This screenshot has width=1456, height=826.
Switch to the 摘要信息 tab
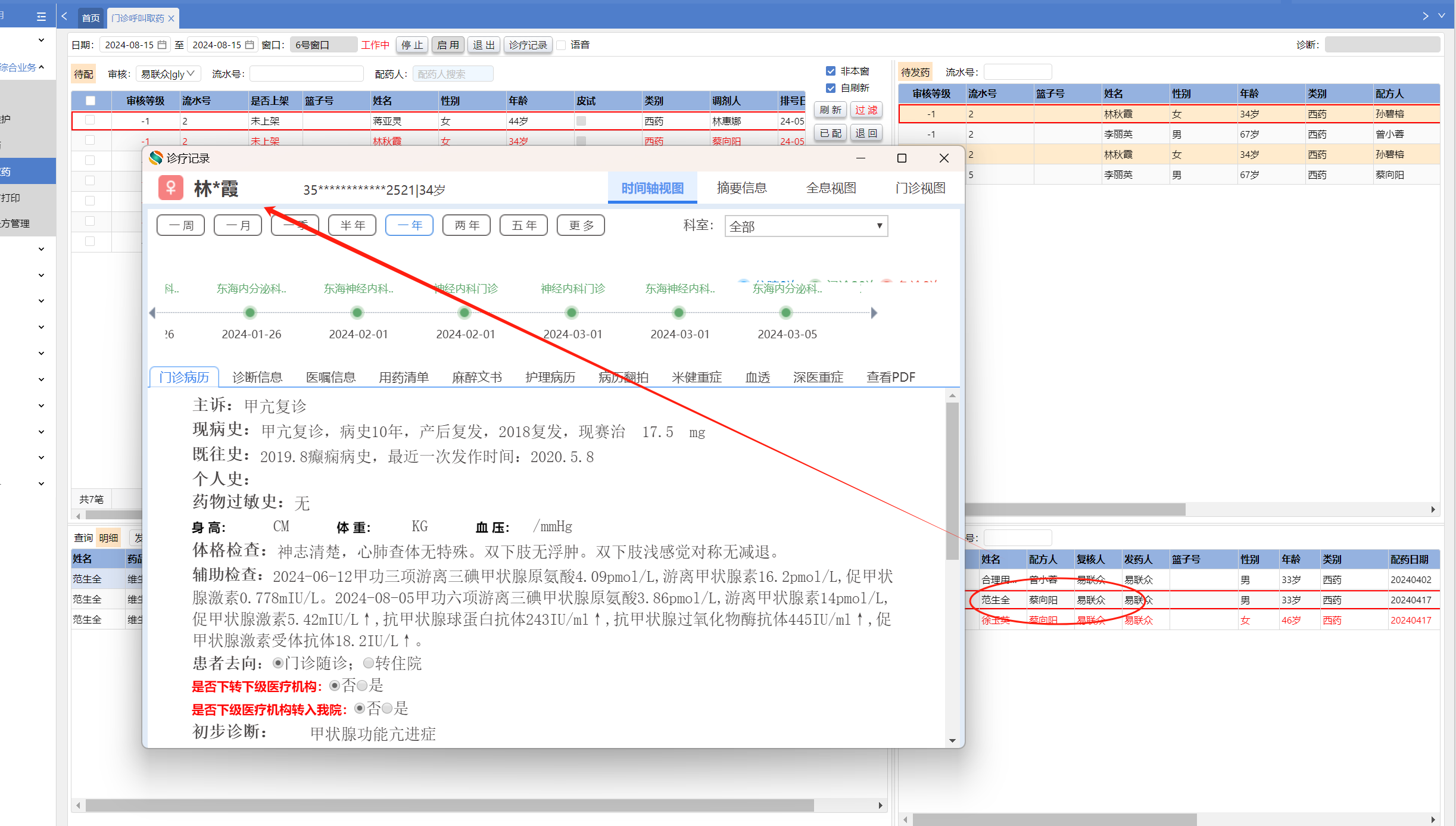click(741, 188)
